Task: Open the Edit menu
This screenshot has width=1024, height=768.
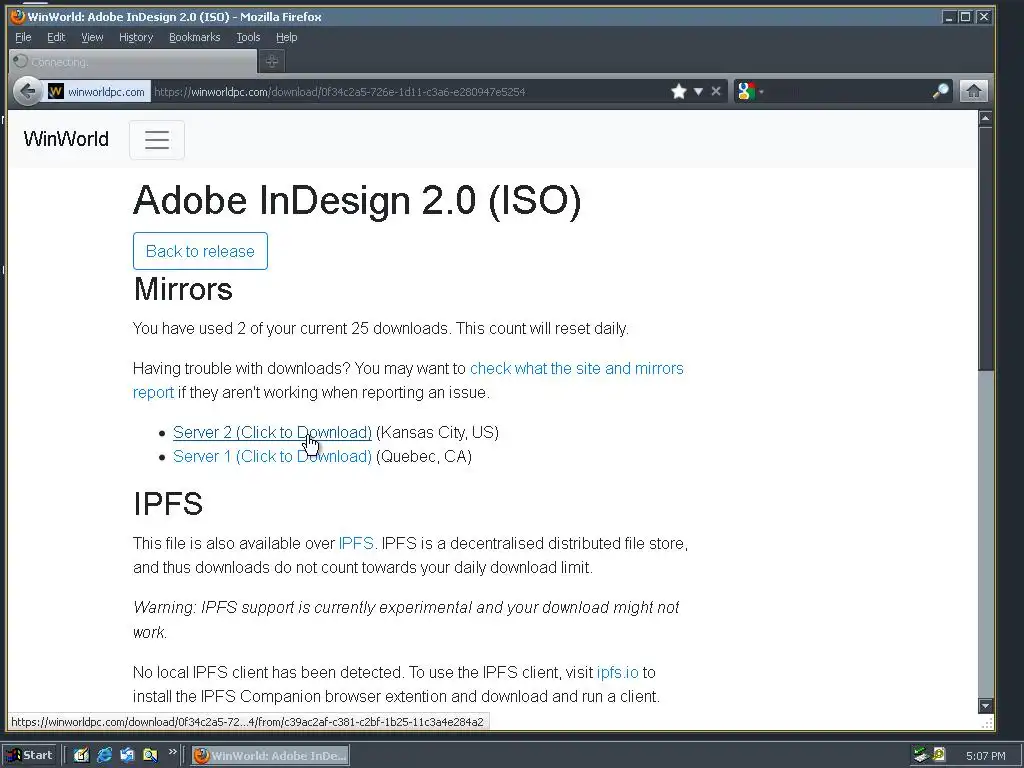Action: click(x=56, y=37)
